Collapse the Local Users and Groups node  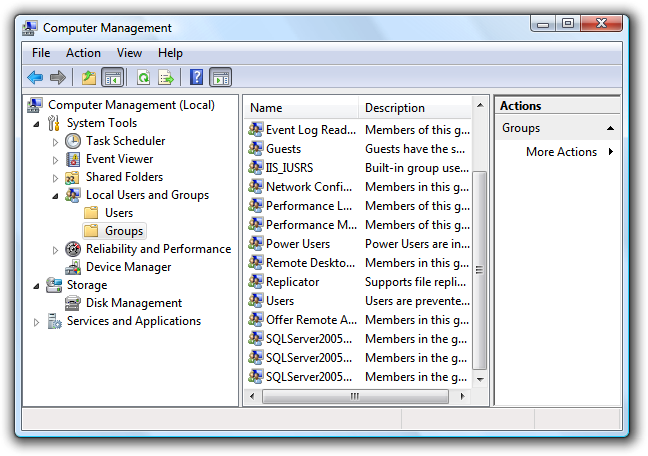coord(55,196)
